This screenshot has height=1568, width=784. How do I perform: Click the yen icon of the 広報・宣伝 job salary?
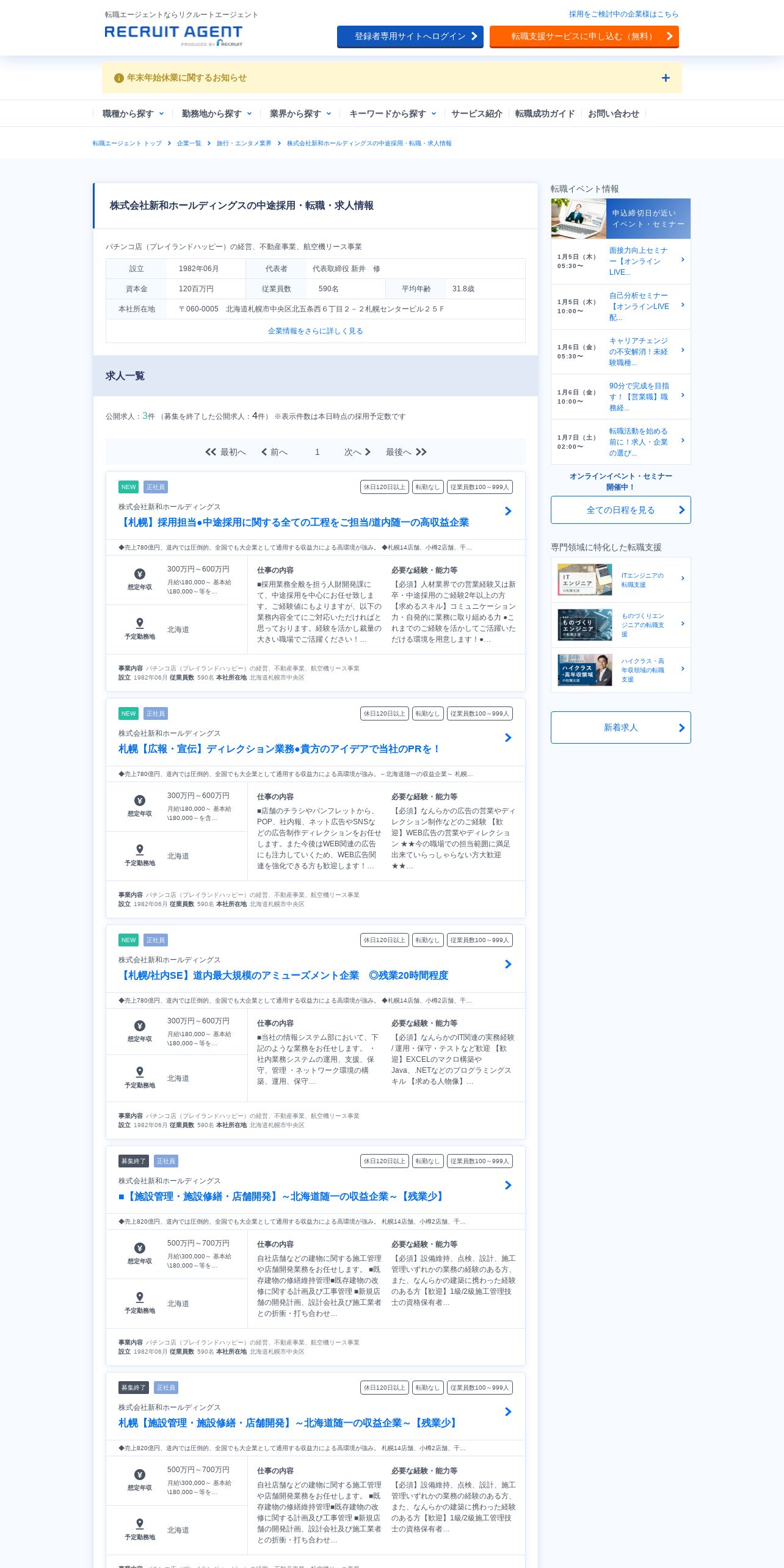[140, 800]
